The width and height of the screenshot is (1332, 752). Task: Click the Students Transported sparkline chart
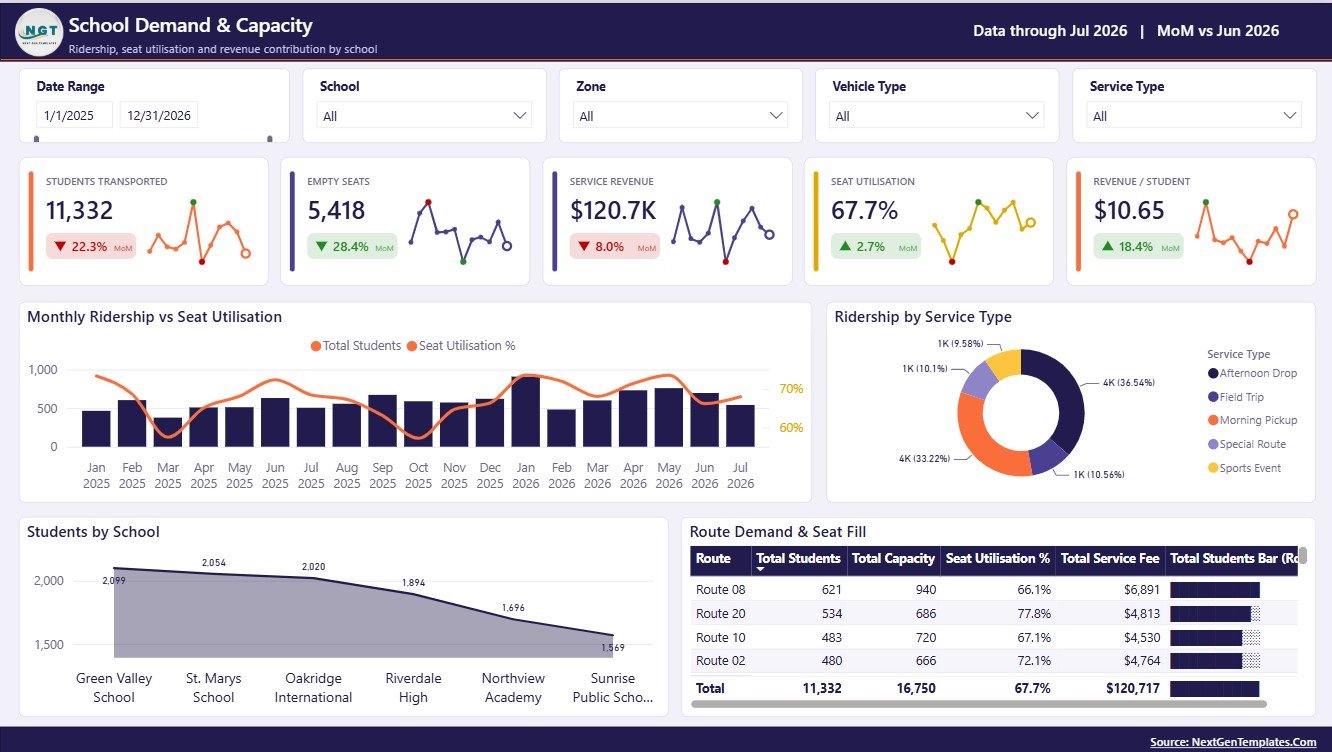point(198,231)
